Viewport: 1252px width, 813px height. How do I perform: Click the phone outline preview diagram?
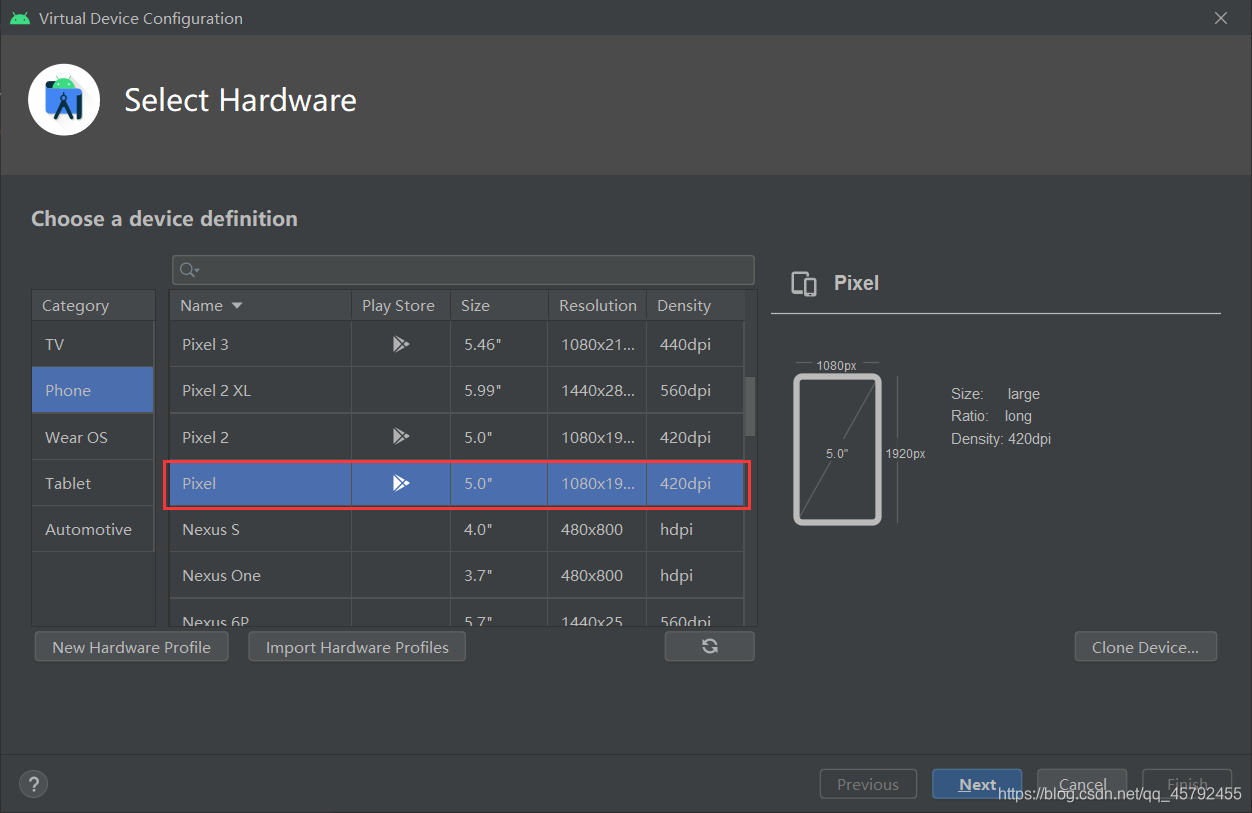pos(837,449)
